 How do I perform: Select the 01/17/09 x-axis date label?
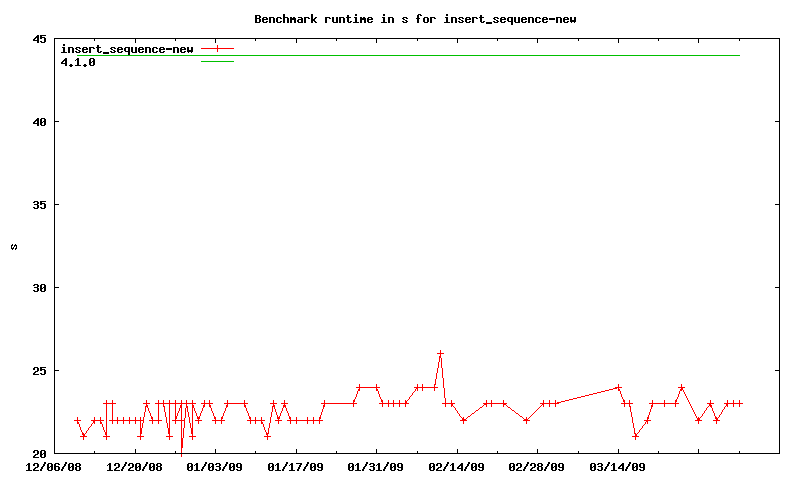coord(295,466)
